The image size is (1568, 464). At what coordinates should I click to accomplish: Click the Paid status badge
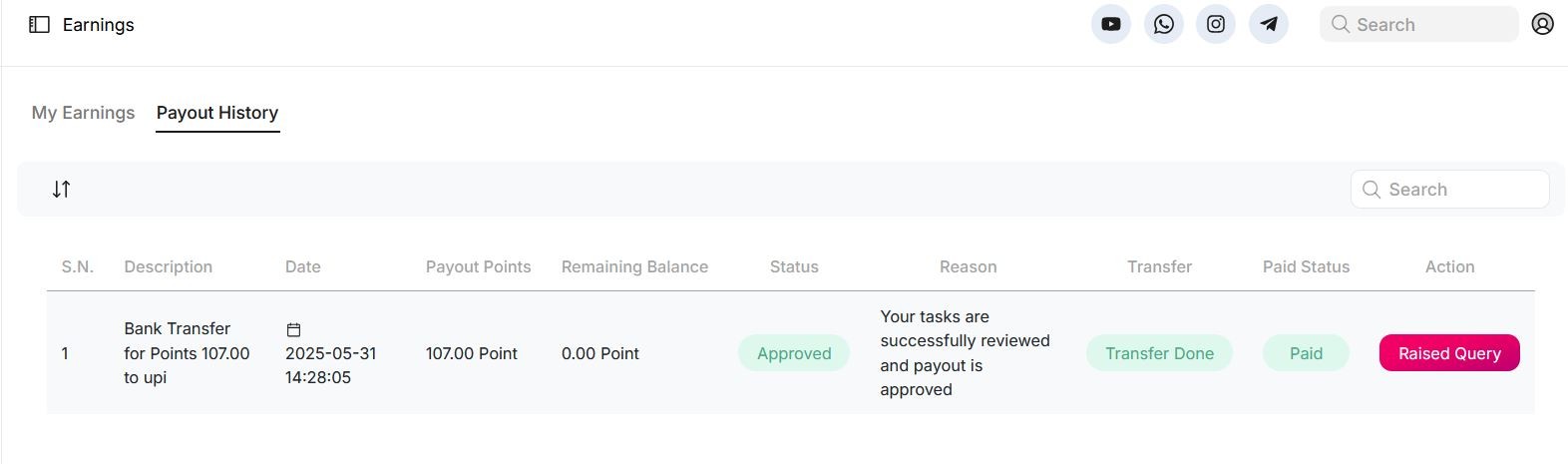1306,353
